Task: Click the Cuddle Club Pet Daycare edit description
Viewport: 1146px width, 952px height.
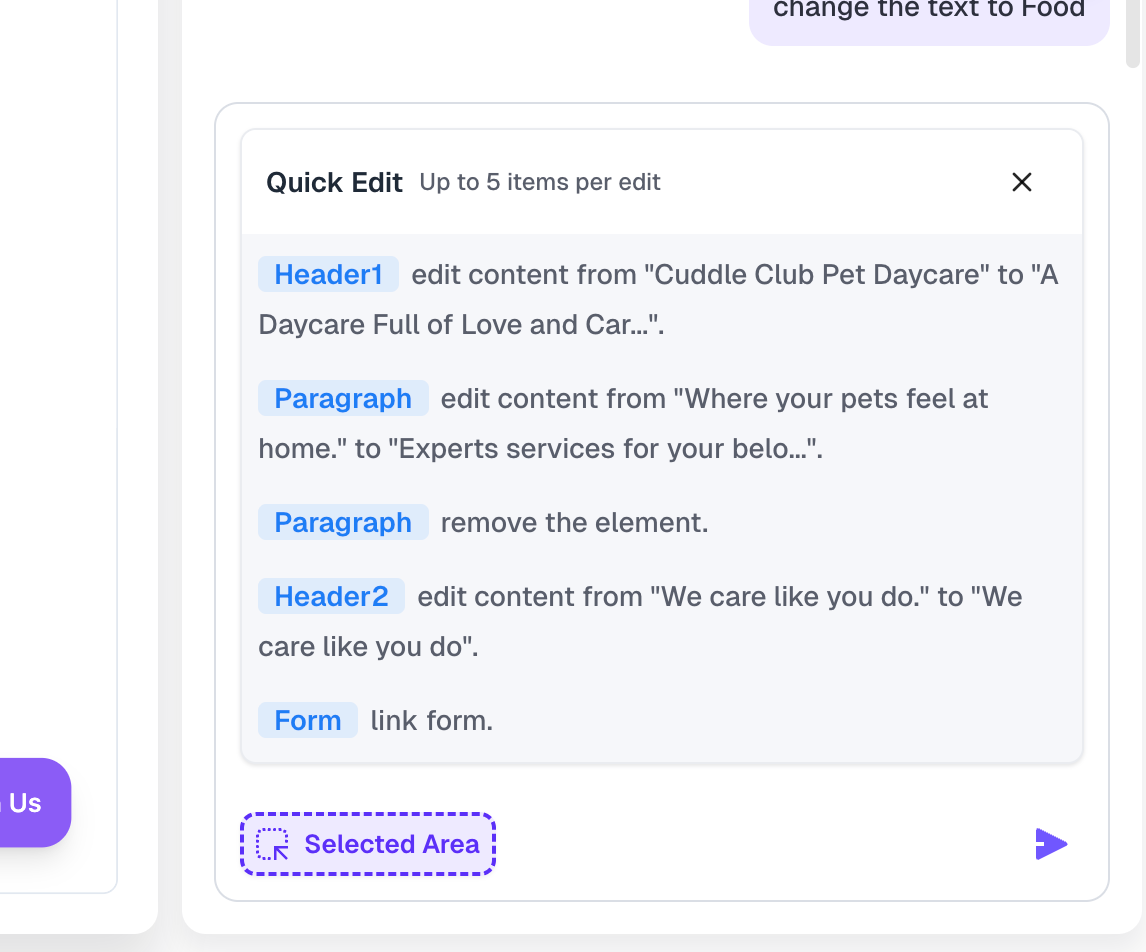Action: pos(658,300)
